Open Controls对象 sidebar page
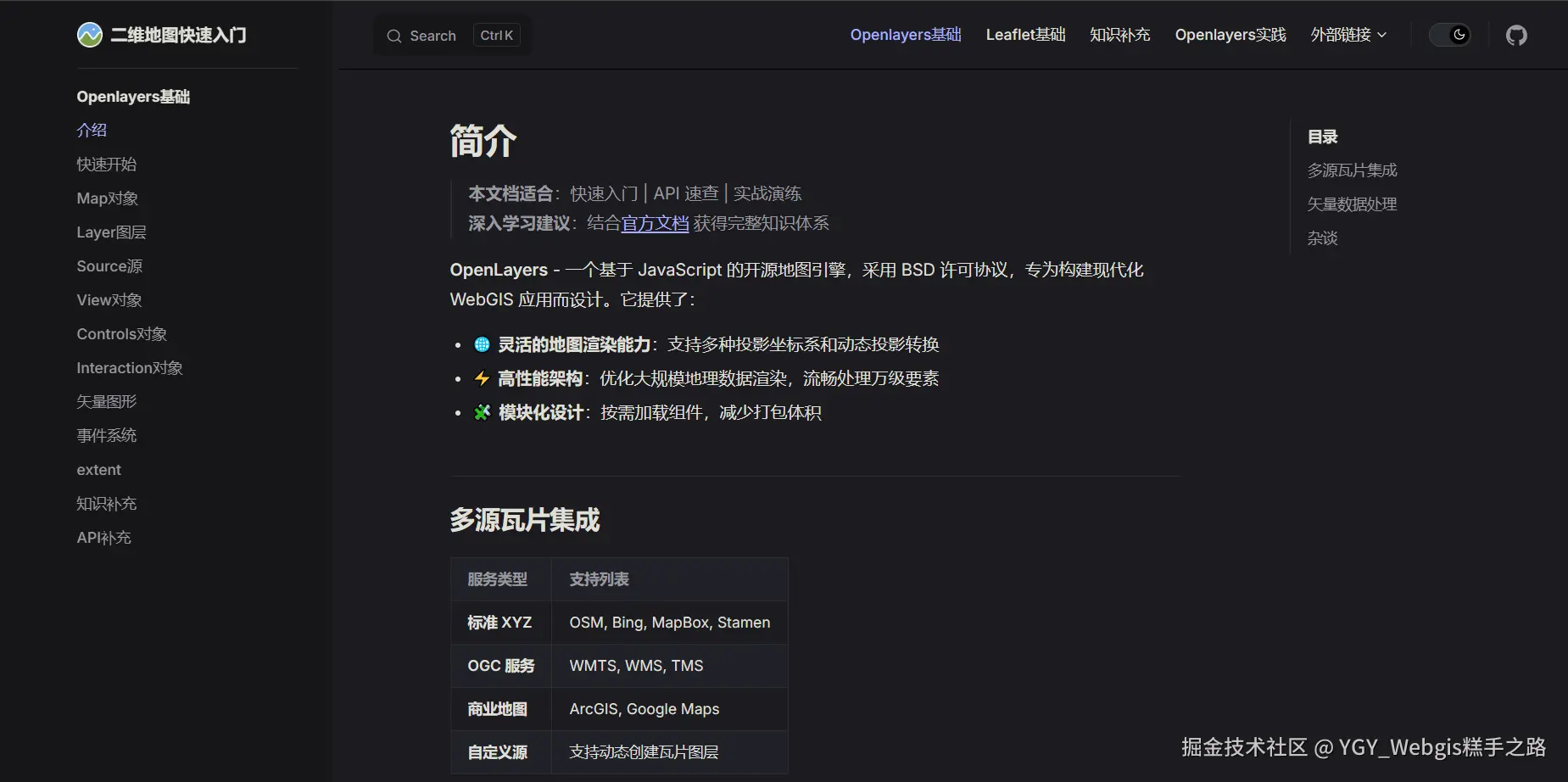Image resolution: width=1568 pixels, height=782 pixels. point(122,333)
